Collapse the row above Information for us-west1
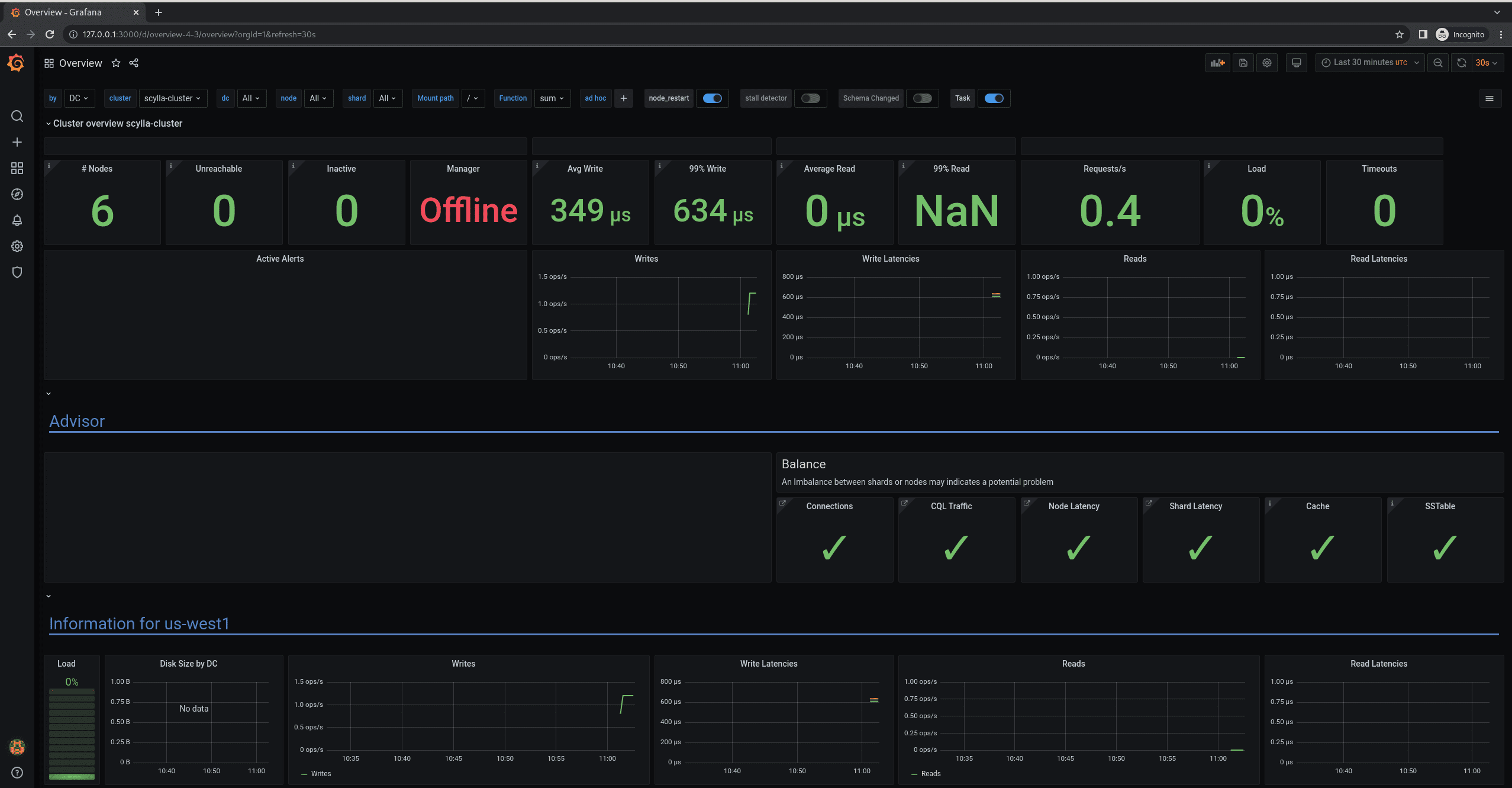Image resolution: width=1512 pixels, height=788 pixels. (49, 596)
